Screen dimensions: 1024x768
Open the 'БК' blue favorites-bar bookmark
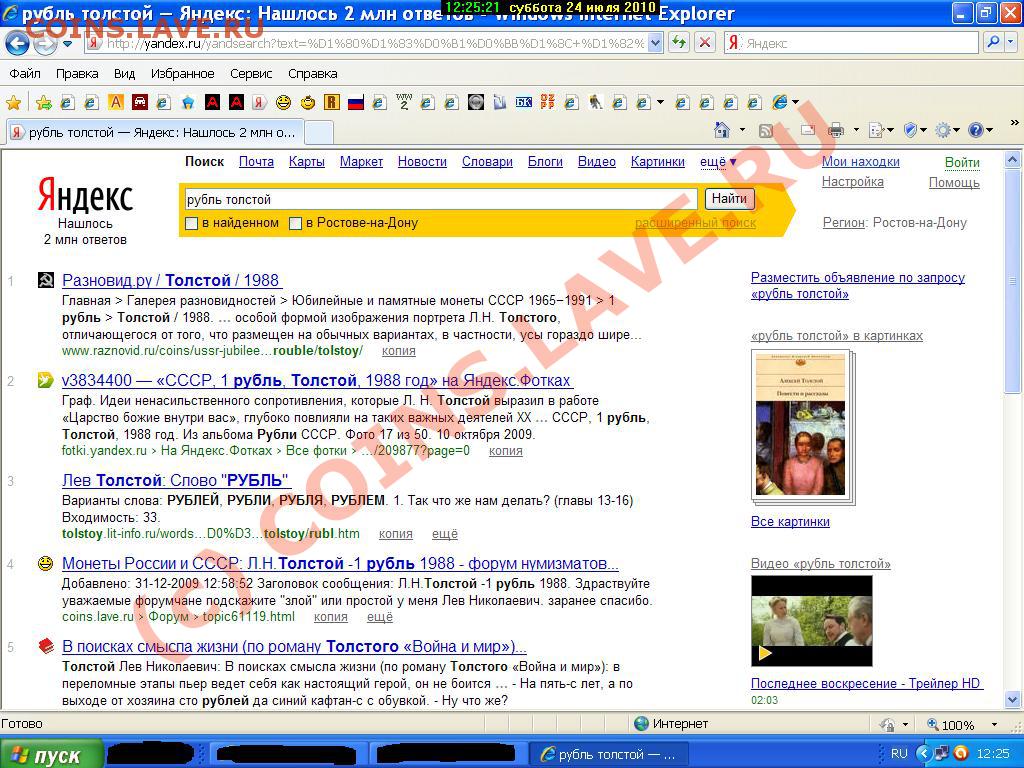[524, 102]
